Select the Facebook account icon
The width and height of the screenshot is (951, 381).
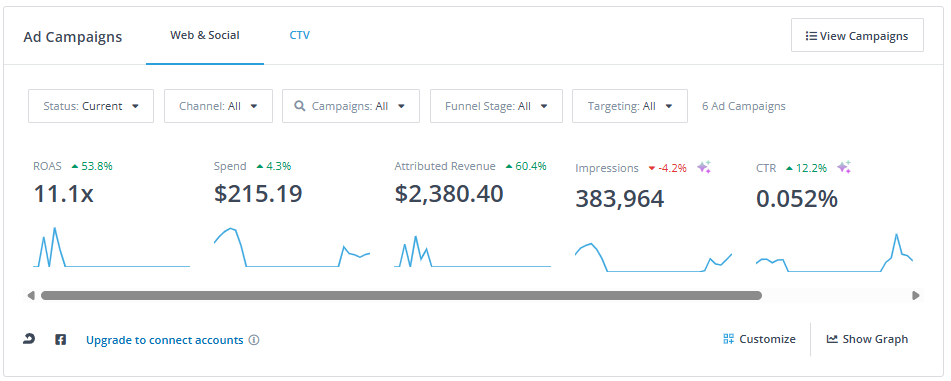coord(61,340)
